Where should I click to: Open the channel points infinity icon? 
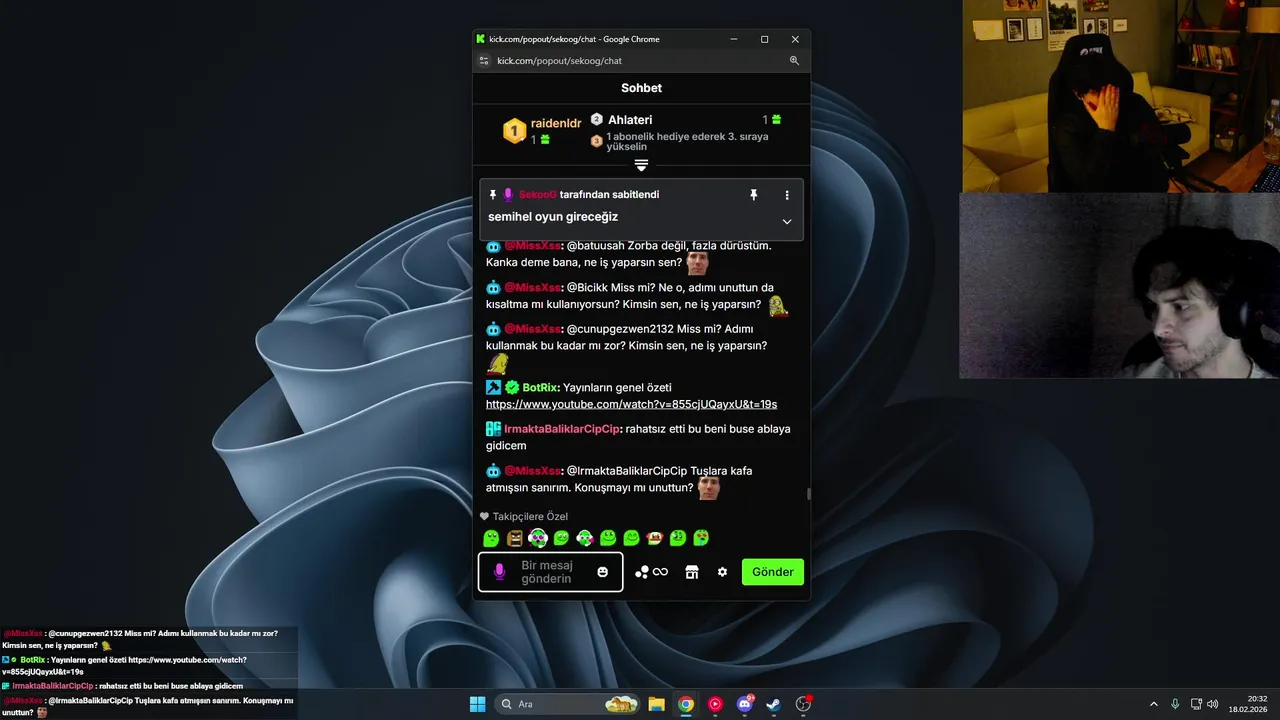660,572
